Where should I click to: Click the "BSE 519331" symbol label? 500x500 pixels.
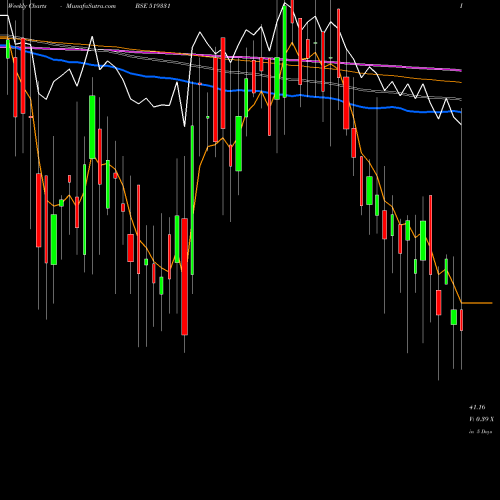click(152, 6)
